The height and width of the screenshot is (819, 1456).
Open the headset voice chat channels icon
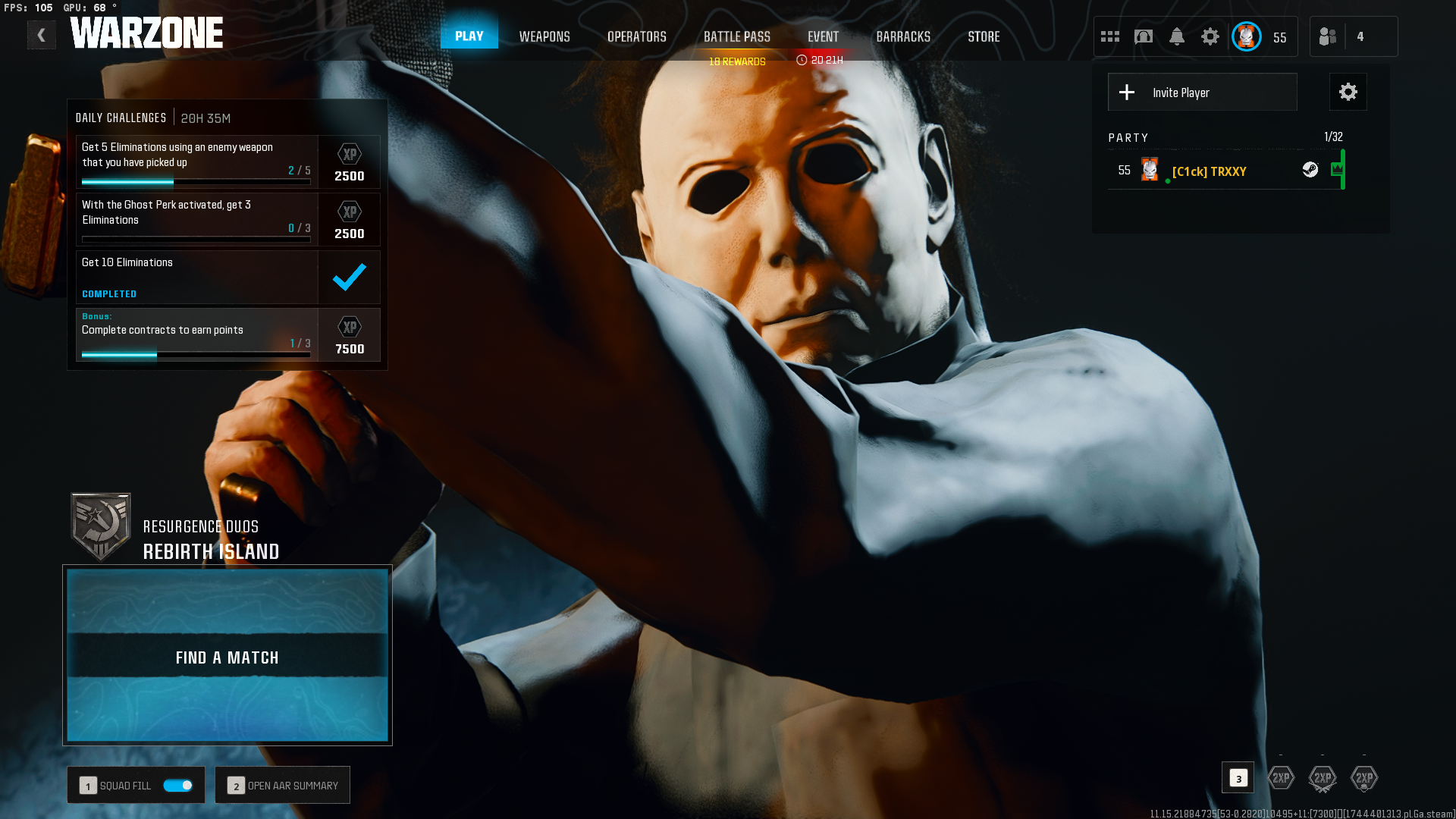pos(1144,36)
